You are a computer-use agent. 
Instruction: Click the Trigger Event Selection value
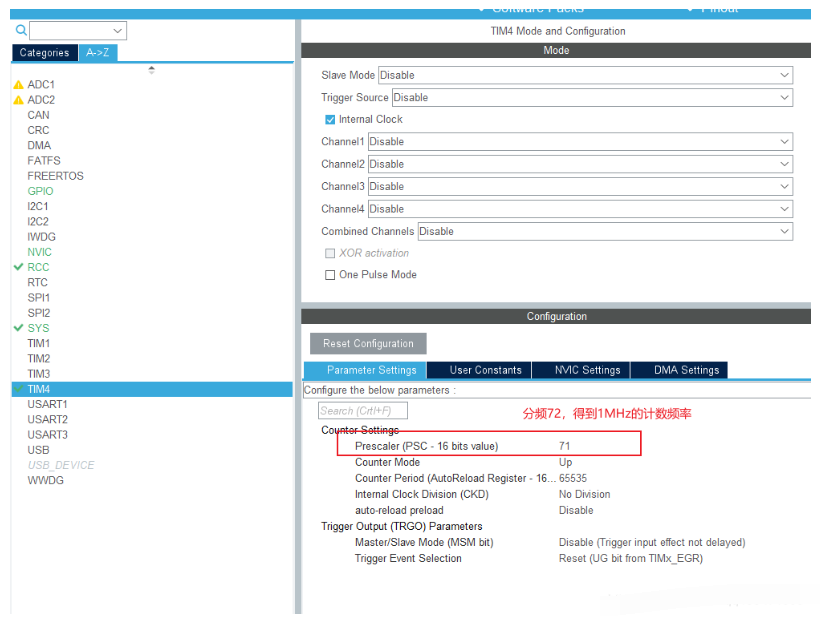[x=631, y=559]
